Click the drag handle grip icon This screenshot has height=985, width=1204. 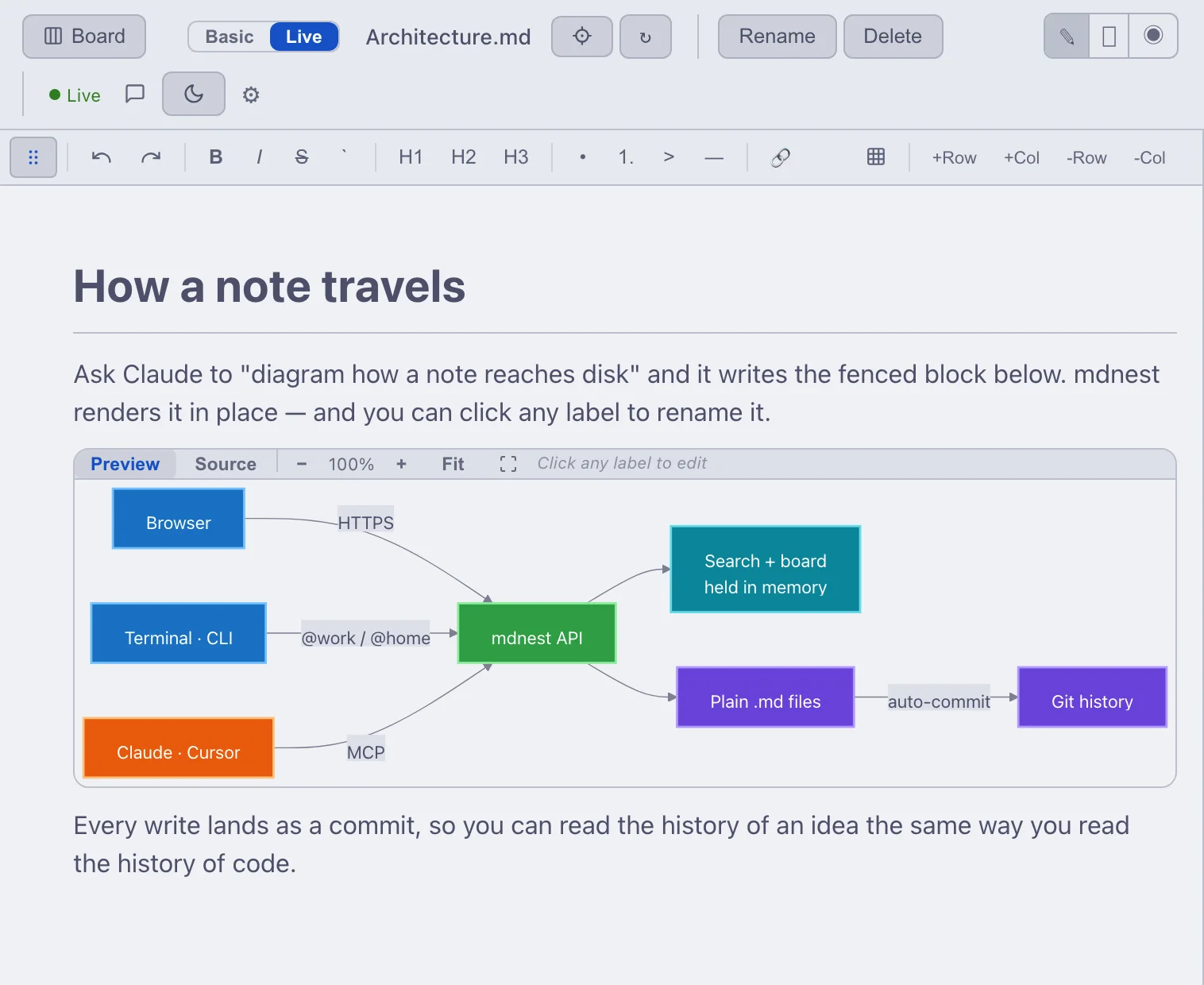33,157
